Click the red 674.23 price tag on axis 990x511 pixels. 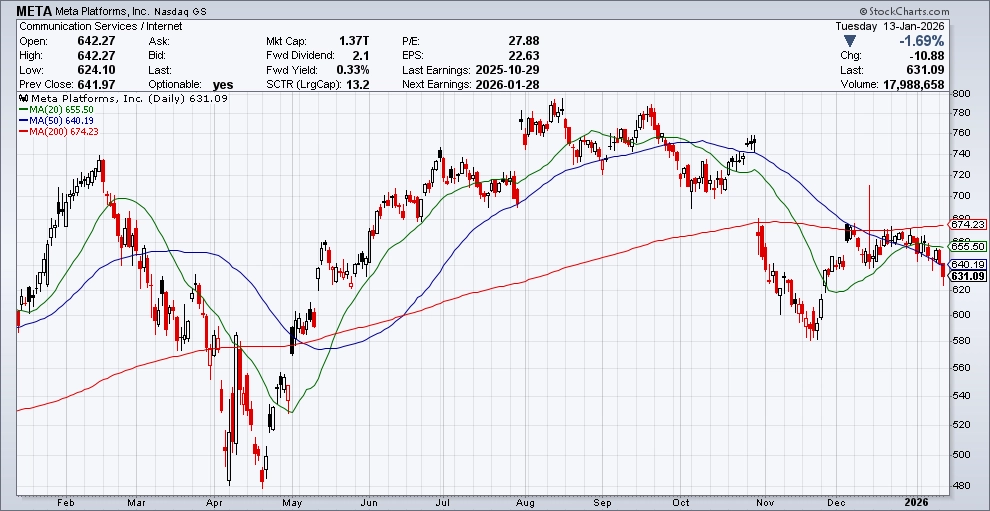coord(968,224)
